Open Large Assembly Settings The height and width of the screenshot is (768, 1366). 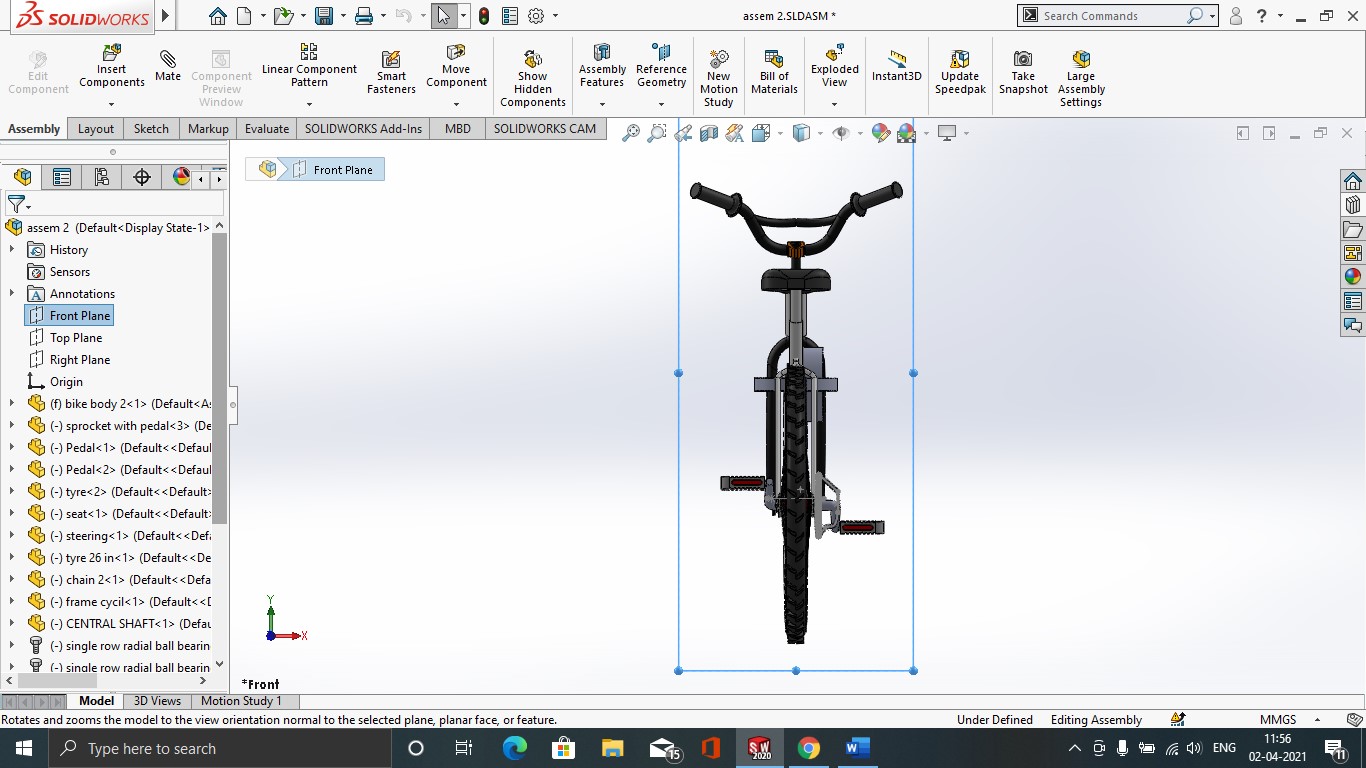pos(1081,79)
